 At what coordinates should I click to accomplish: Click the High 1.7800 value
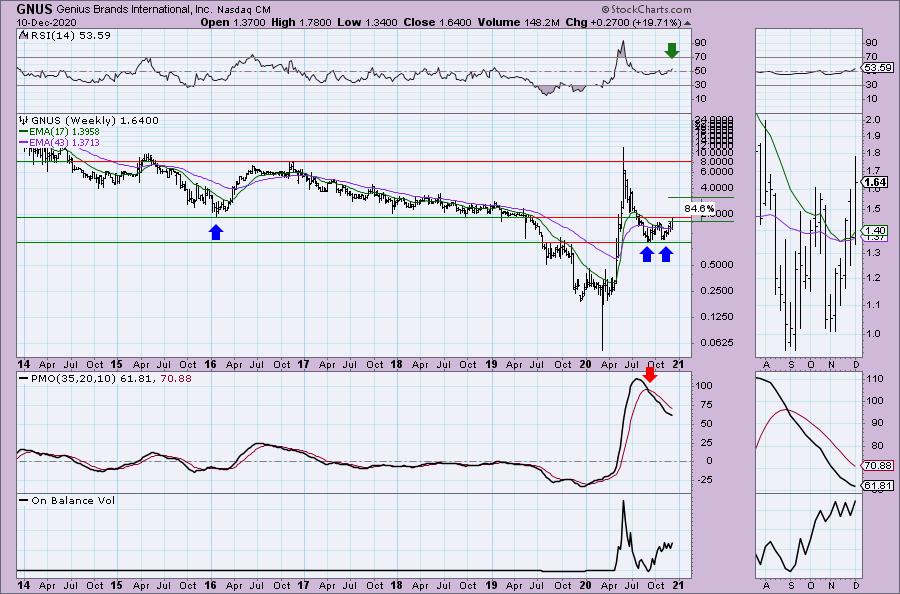pyautogui.click(x=301, y=22)
